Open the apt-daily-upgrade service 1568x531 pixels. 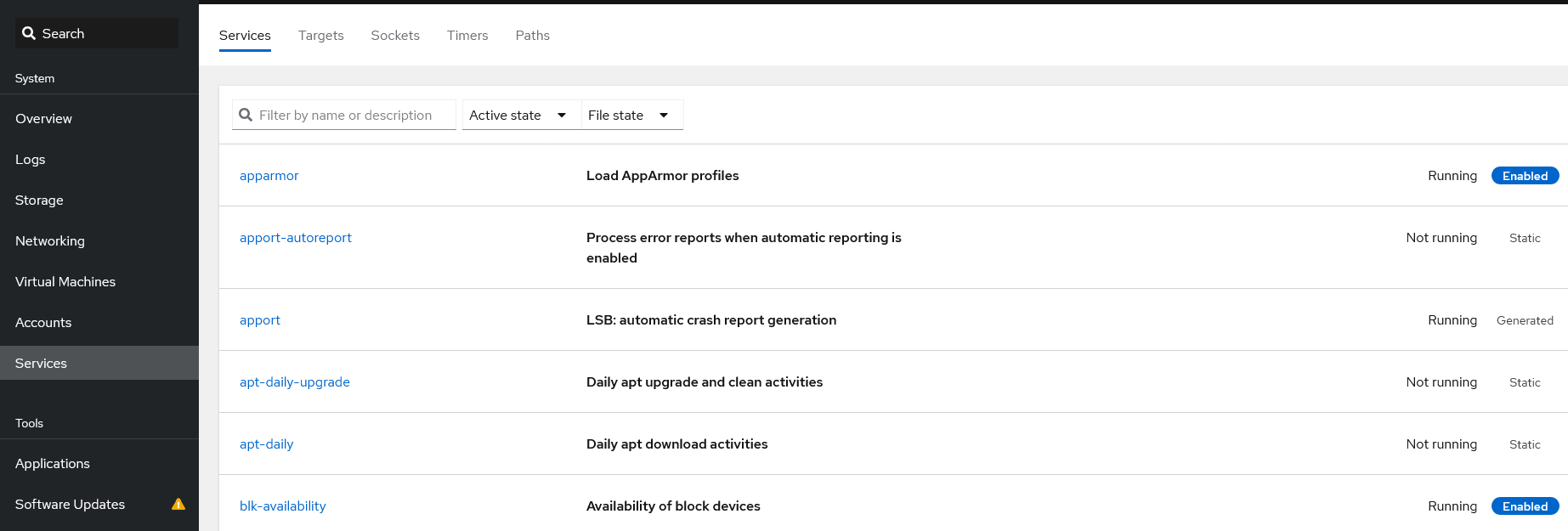tap(295, 382)
